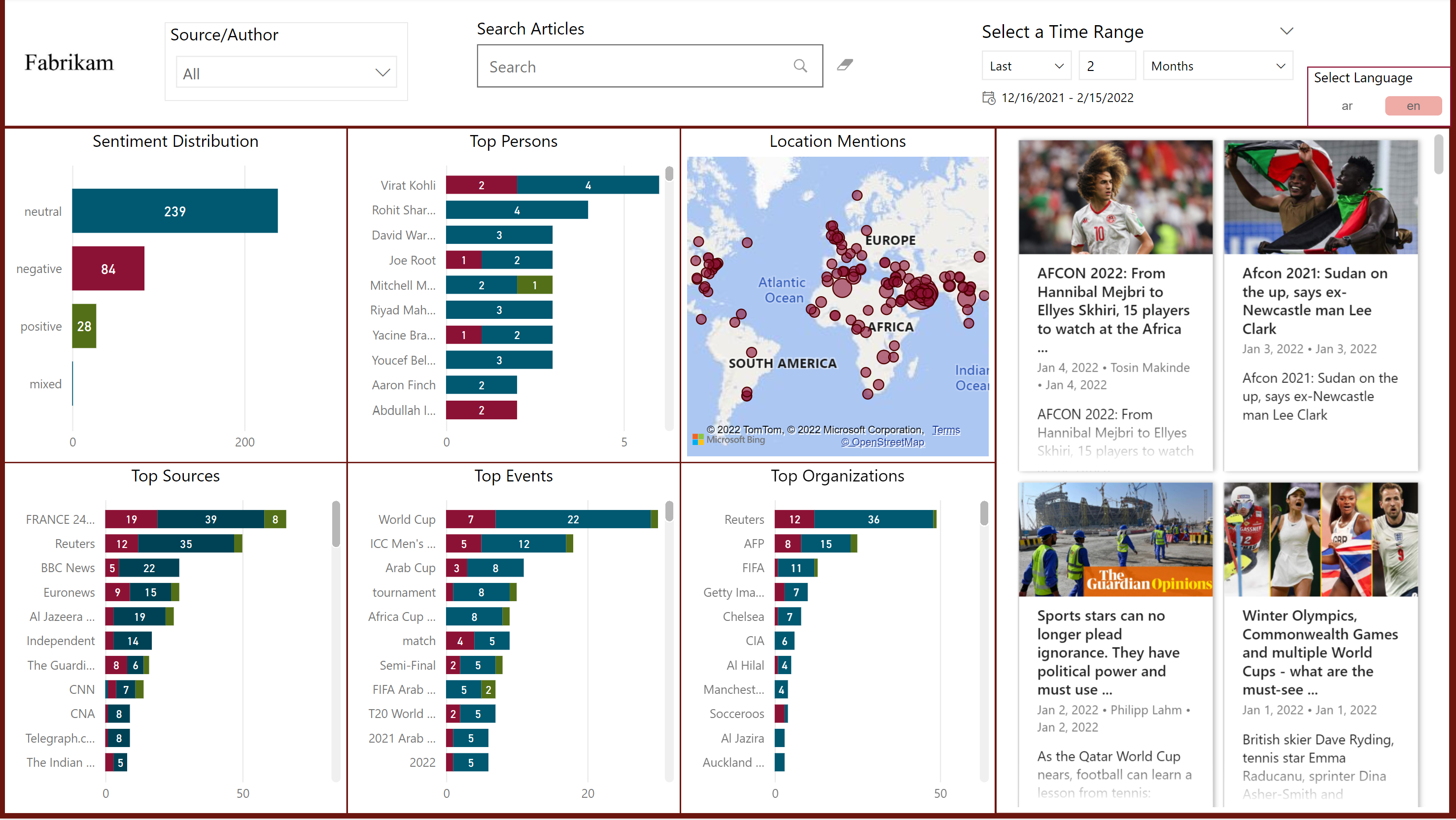Select the negative 84 sentiment bar

coord(108,269)
